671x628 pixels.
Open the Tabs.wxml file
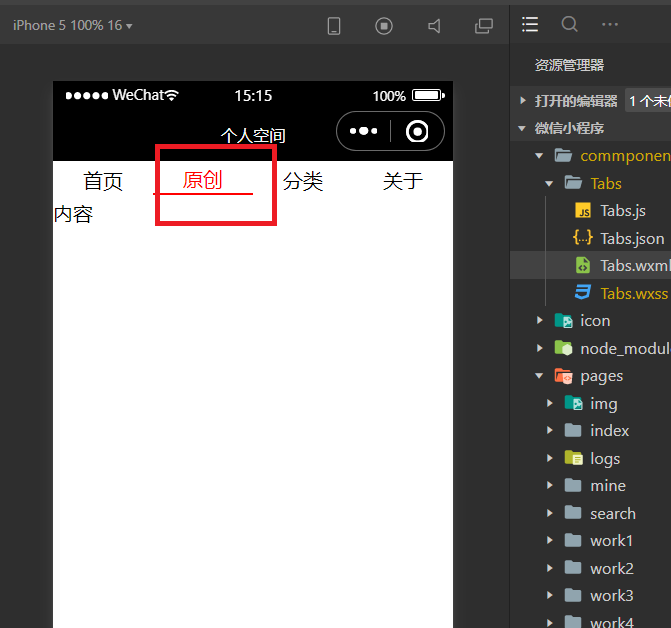coord(635,266)
